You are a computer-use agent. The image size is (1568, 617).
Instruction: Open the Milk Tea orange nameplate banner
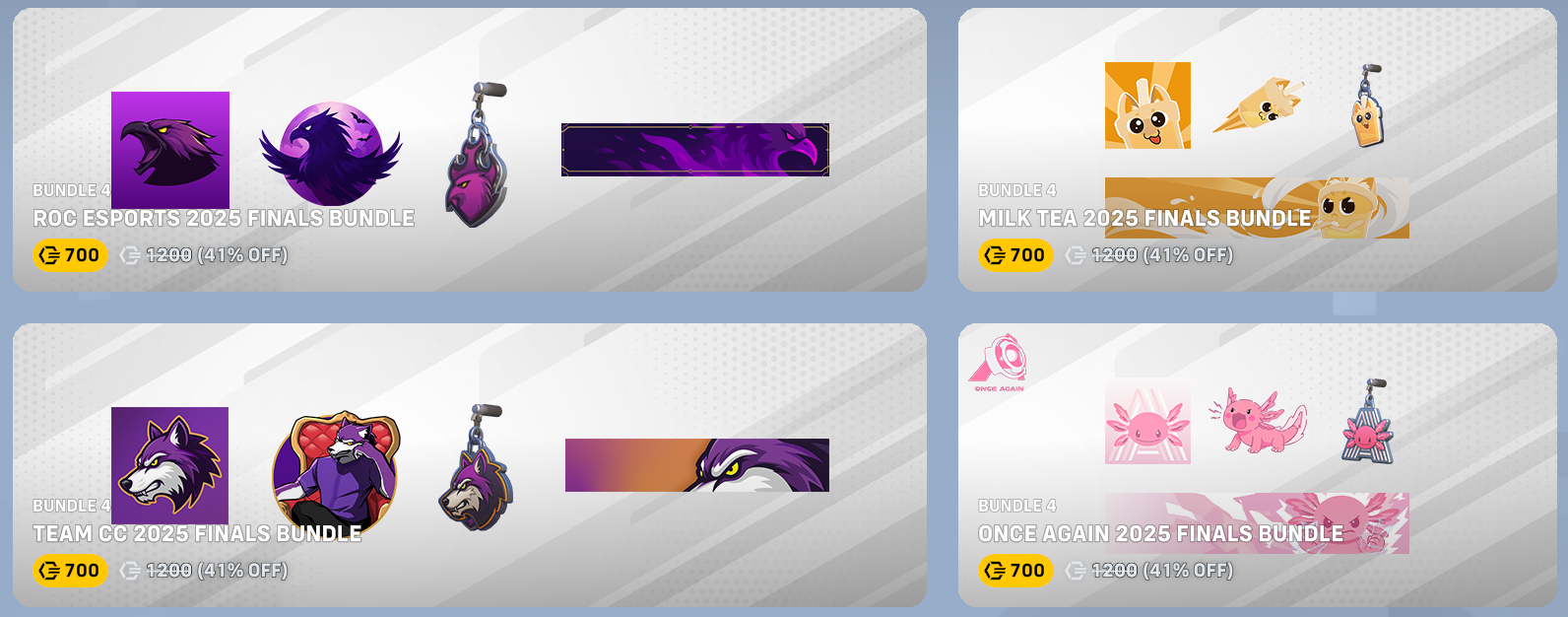pos(1257,208)
